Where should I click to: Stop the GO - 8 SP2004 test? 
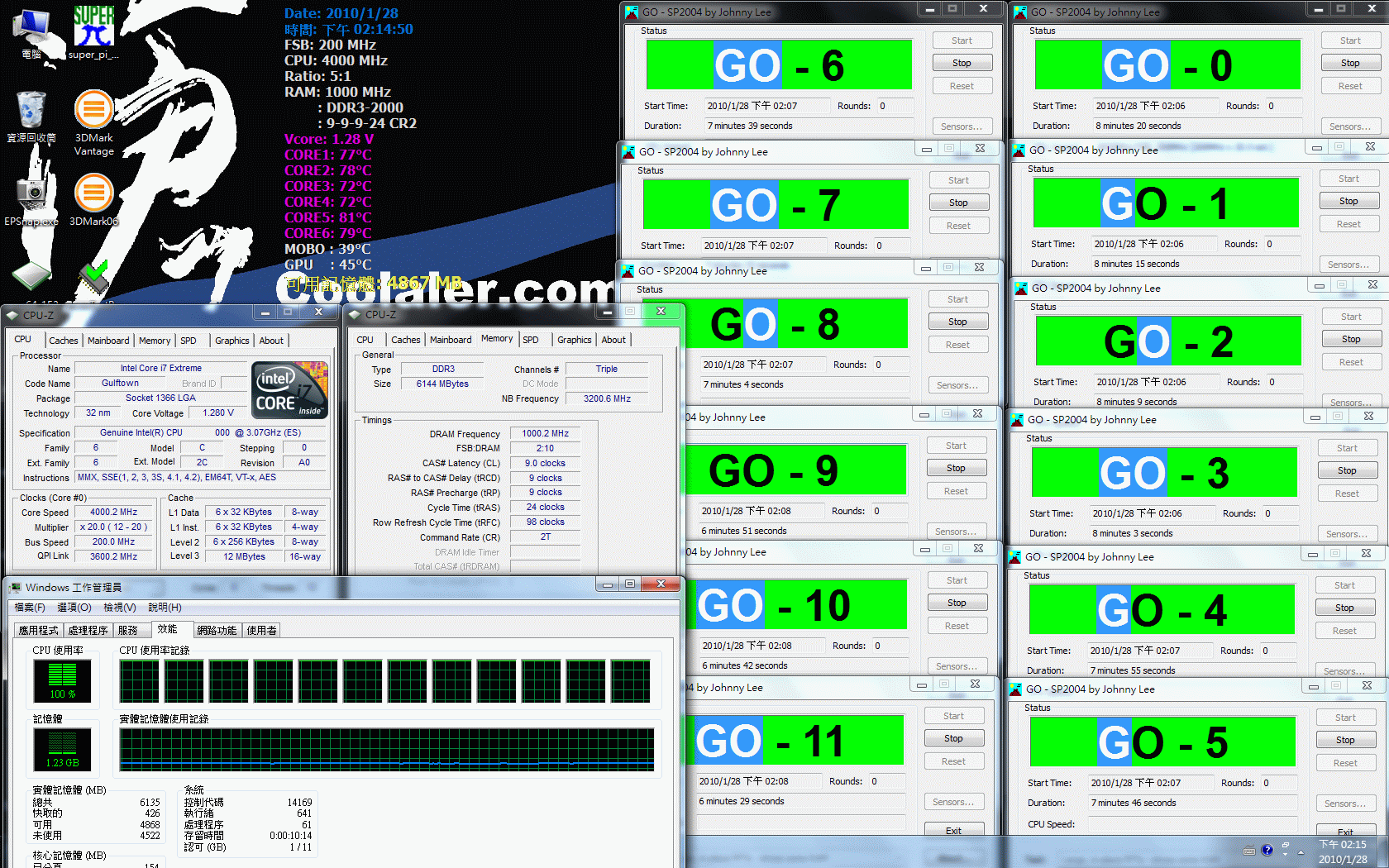(x=957, y=322)
